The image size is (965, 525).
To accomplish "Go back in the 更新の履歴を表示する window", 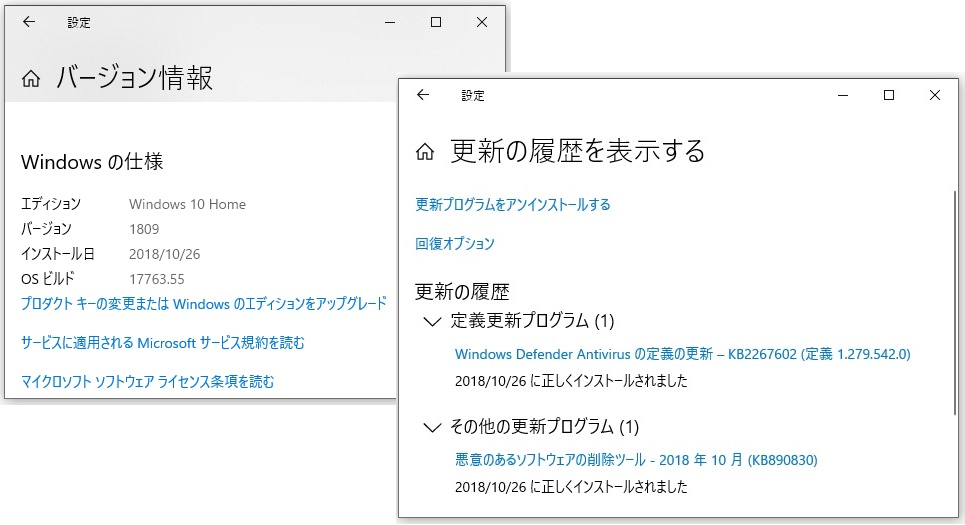I will pos(423,95).
